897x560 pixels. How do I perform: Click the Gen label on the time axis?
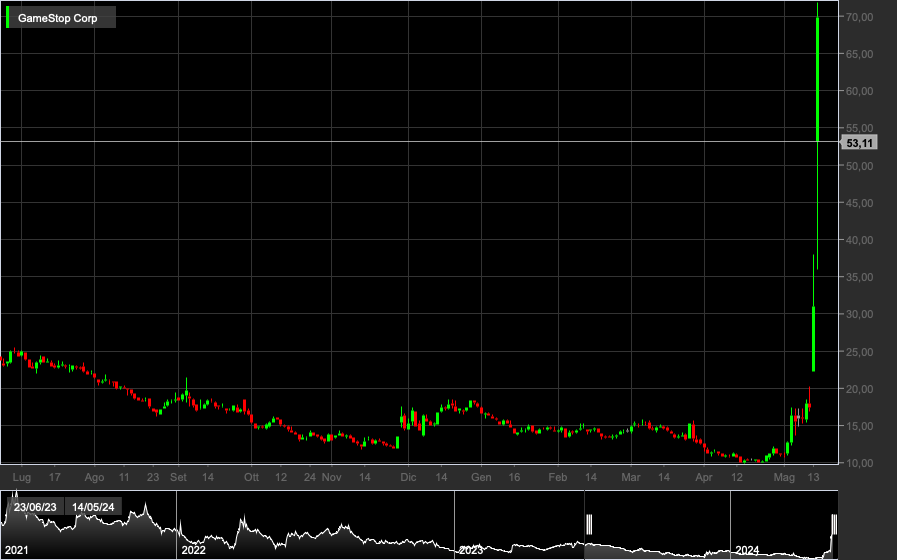(x=481, y=477)
